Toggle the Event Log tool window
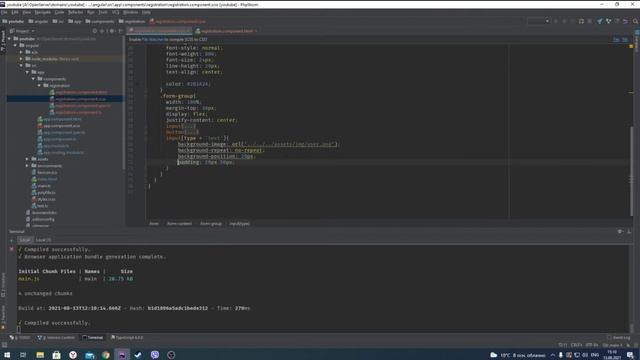Image resolution: width=640 pixels, height=360 pixels. coord(618,338)
